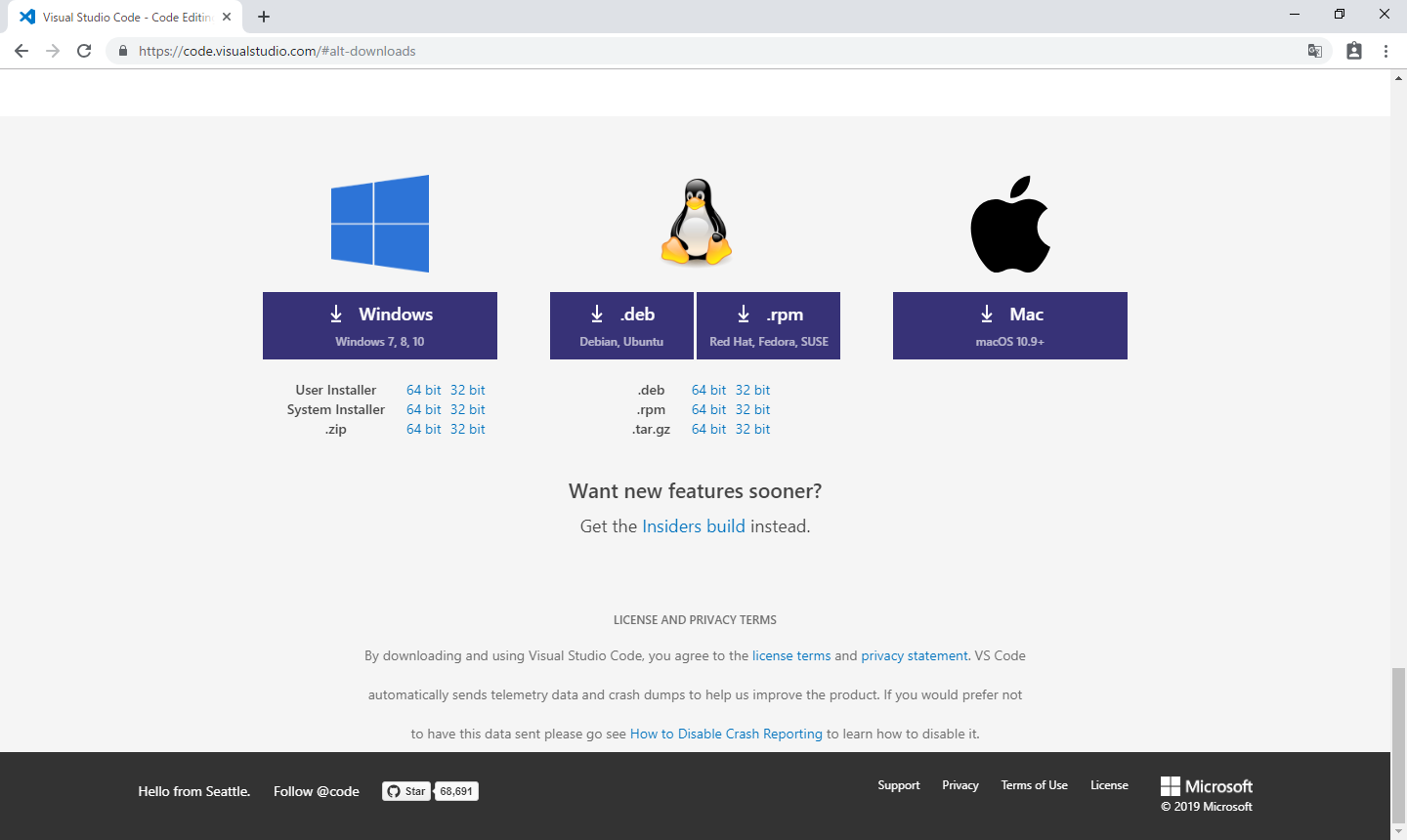Open the License footer link
1407x840 pixels.
click(1110, 785)
